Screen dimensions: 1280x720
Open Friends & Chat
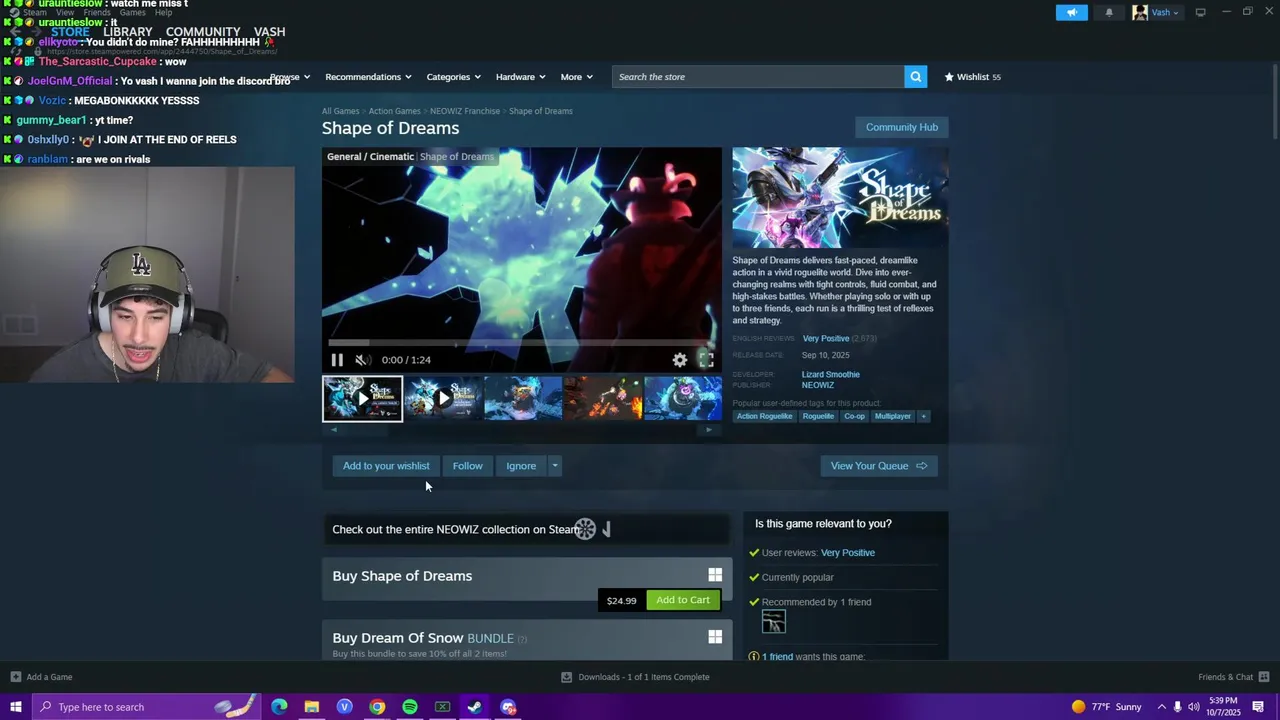coord(1234,677)
